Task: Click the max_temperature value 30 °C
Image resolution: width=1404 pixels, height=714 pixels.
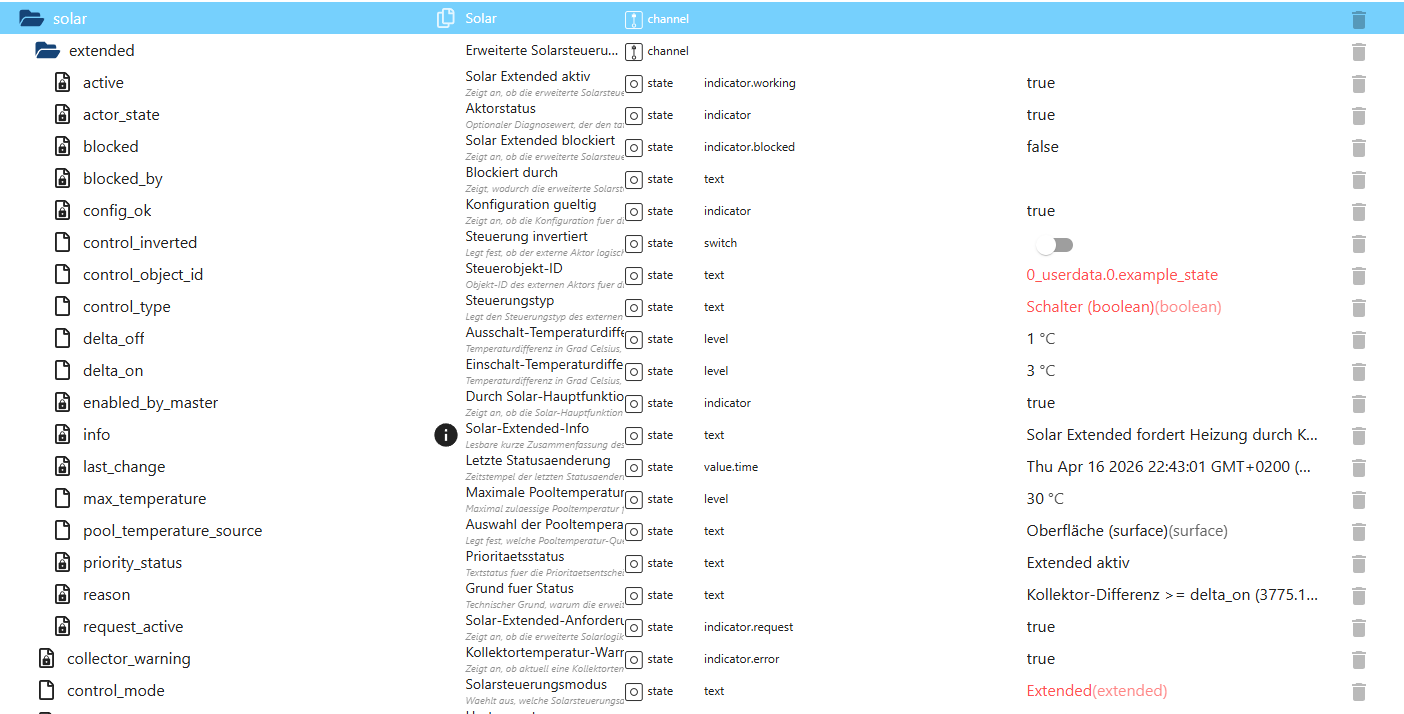Action: click(x=1045, y=499)
